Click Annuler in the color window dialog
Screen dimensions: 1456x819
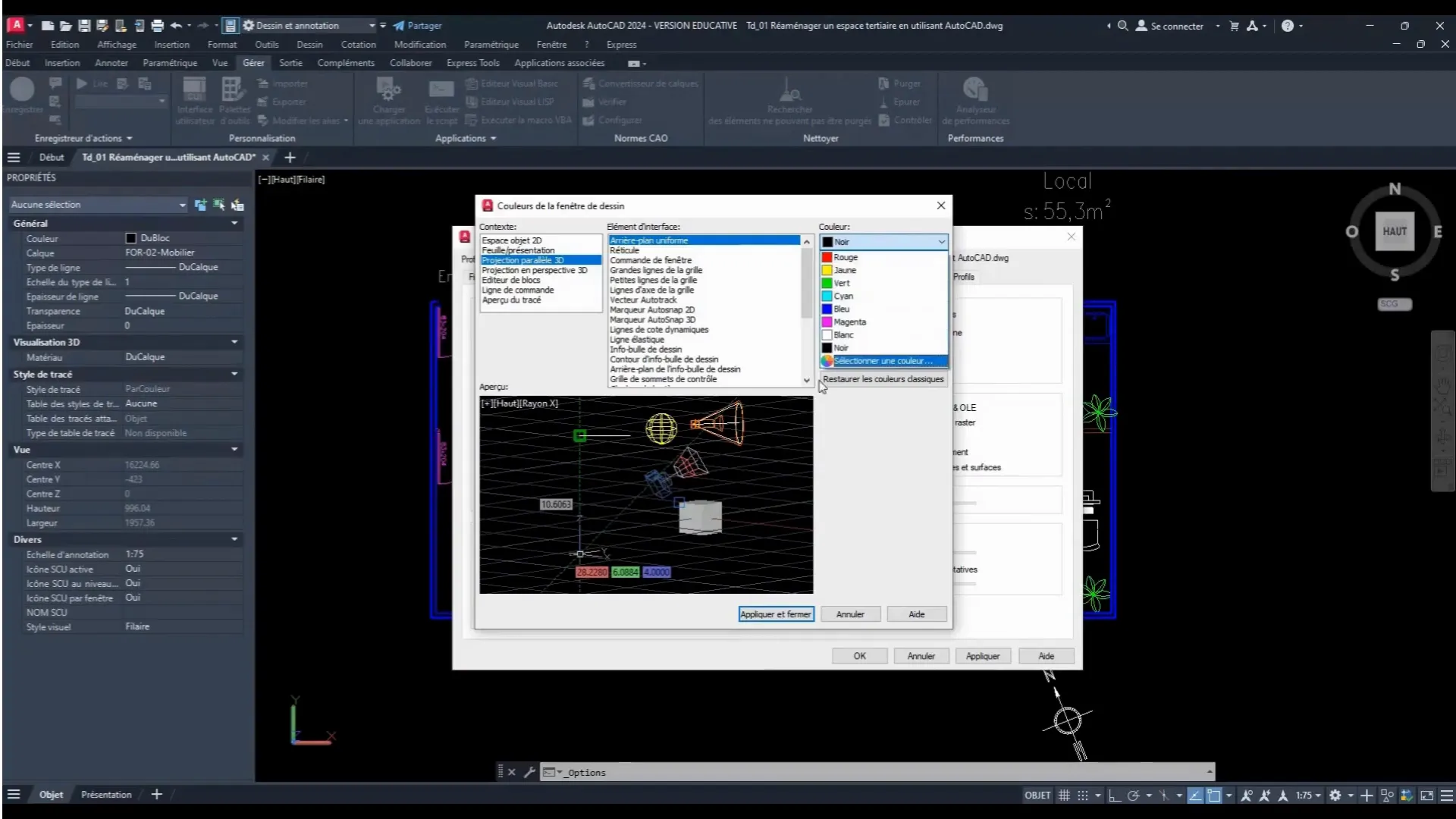850,614
